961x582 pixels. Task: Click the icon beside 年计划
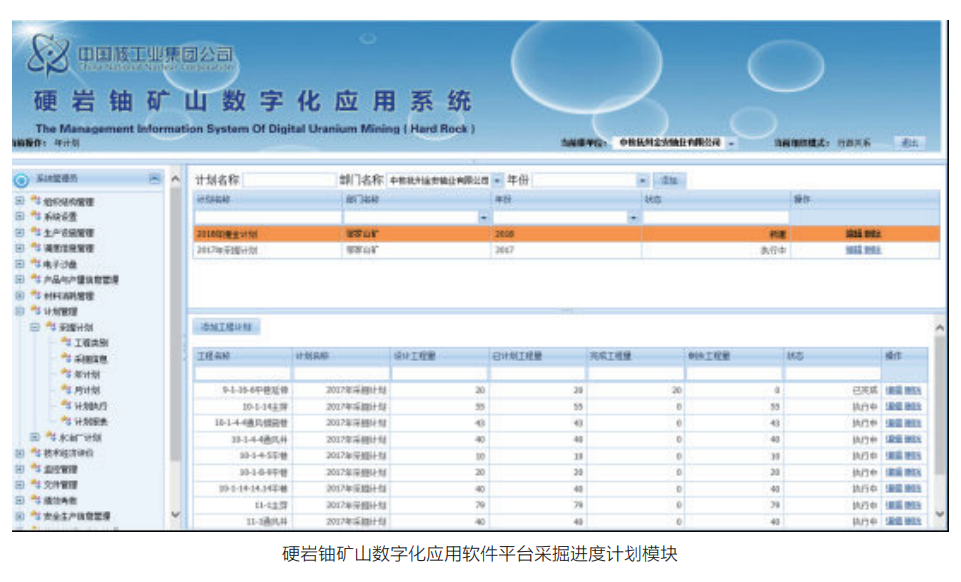coord(66,374)
